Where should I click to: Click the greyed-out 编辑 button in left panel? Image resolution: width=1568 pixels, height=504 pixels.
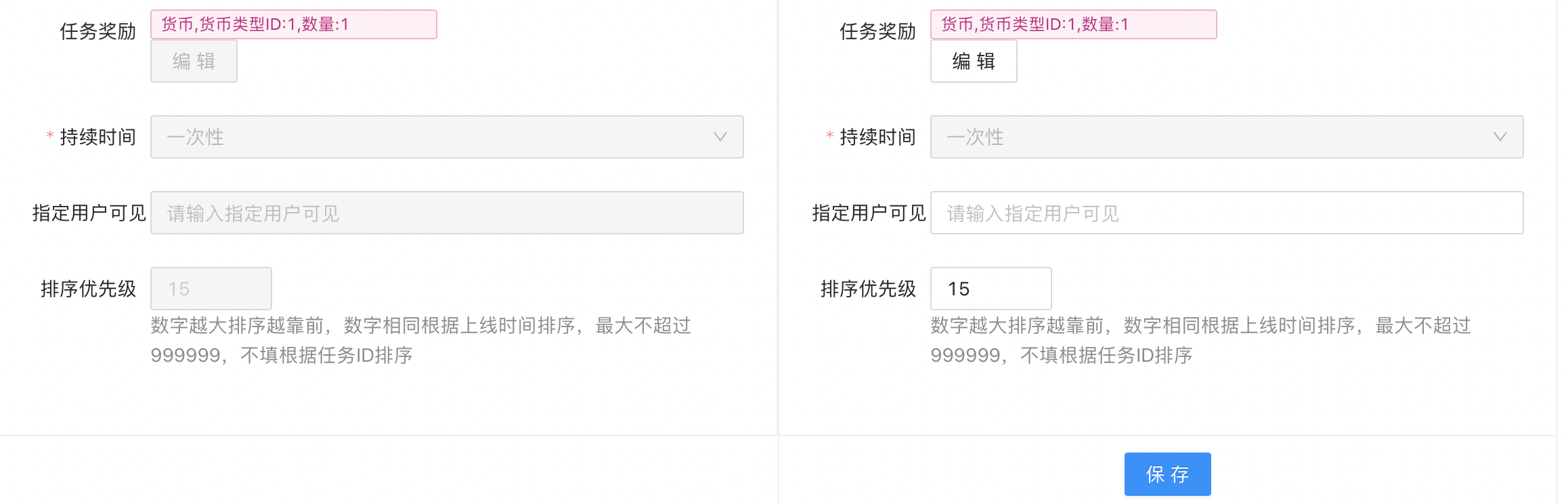tap(194, 61)
